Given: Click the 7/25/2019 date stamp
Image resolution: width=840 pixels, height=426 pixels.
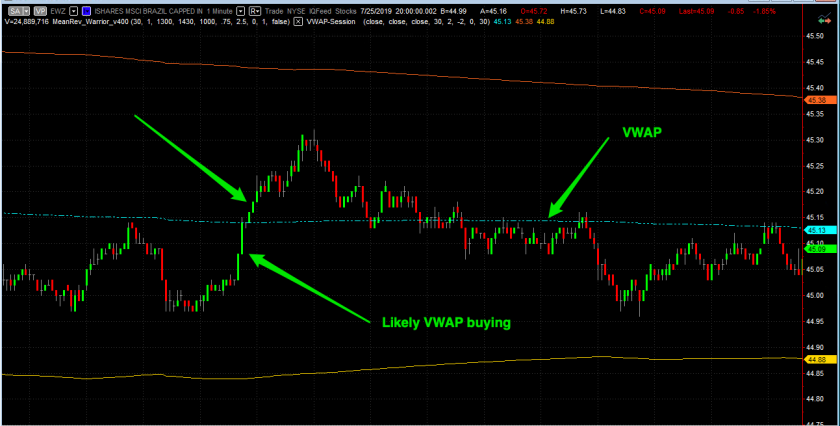Looking at the screenshot, I should [x=376, y=11].
